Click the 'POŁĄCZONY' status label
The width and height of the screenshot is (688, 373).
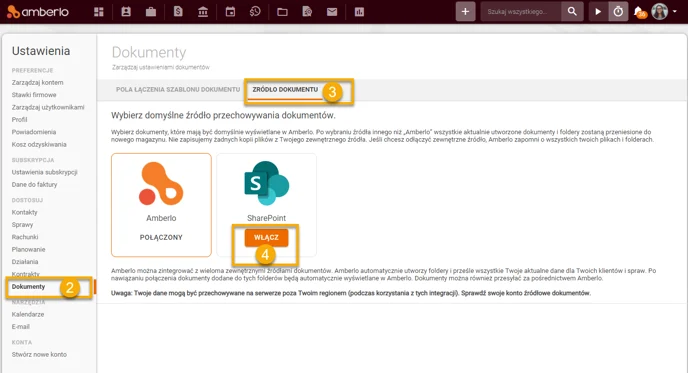tap(161, 237)
